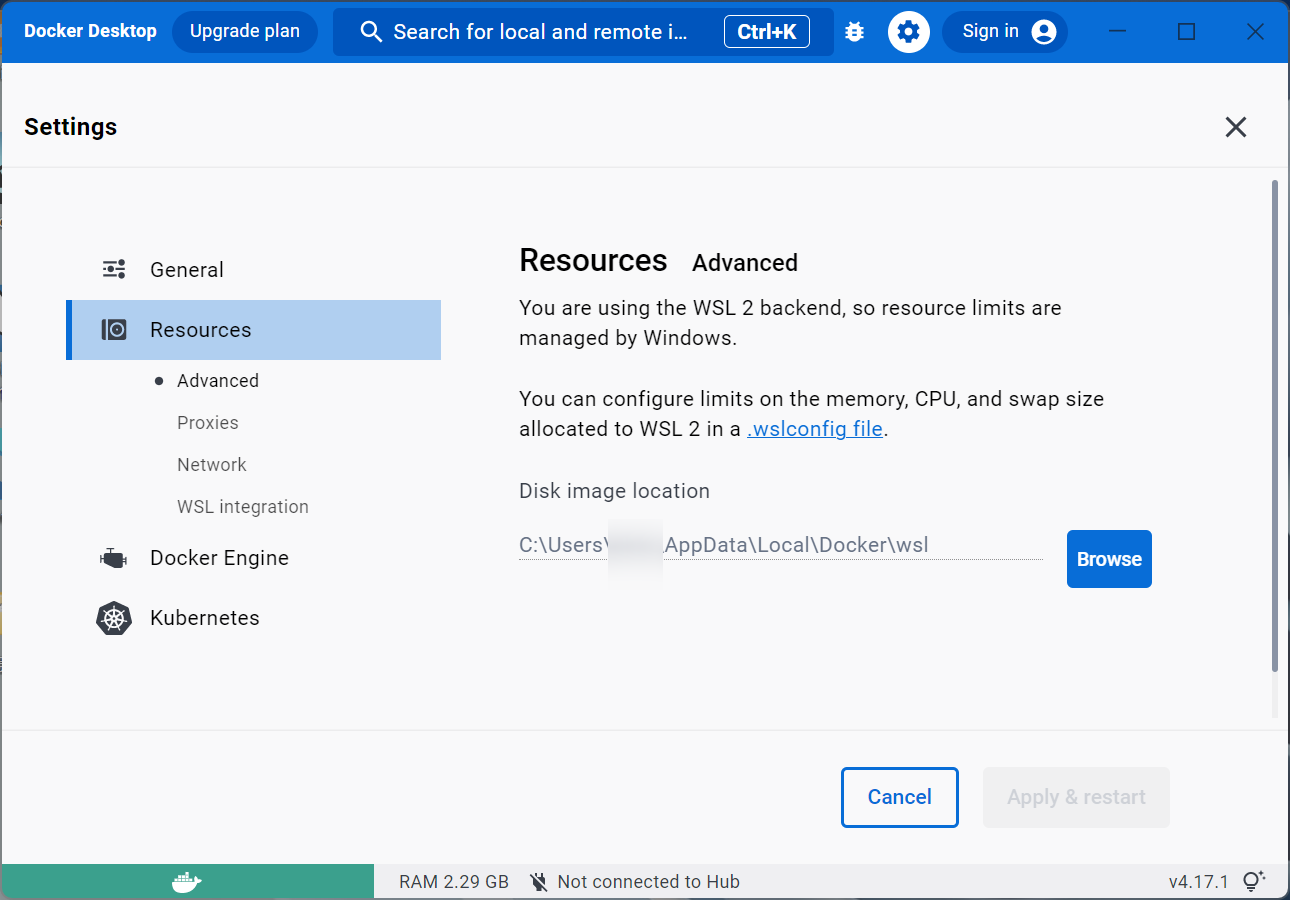The image size is (1290, 900).
Task: Click the settings vertical scrollbar
Action: point(1274,425)
